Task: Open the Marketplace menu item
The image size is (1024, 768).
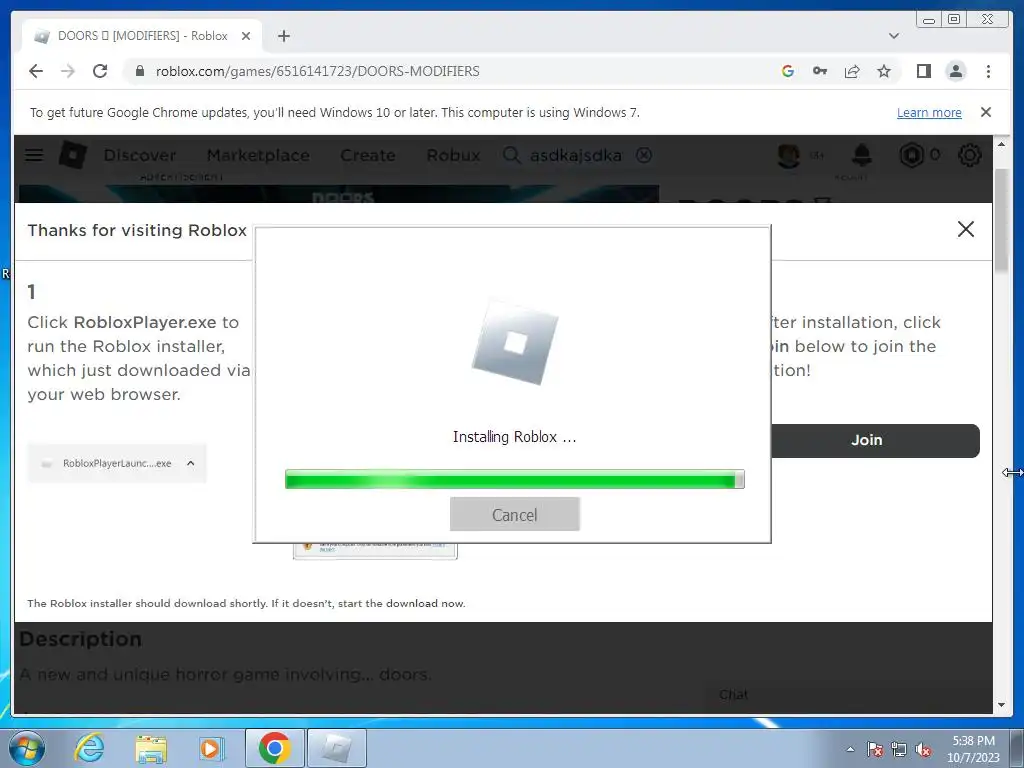Action: coord(258,155)
